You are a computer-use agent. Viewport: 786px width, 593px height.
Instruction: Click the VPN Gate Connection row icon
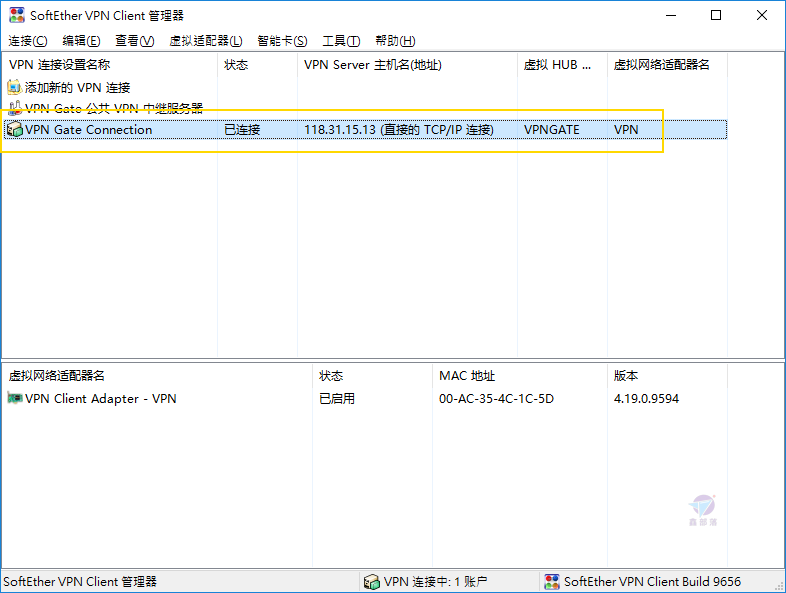tap(15, 129)
